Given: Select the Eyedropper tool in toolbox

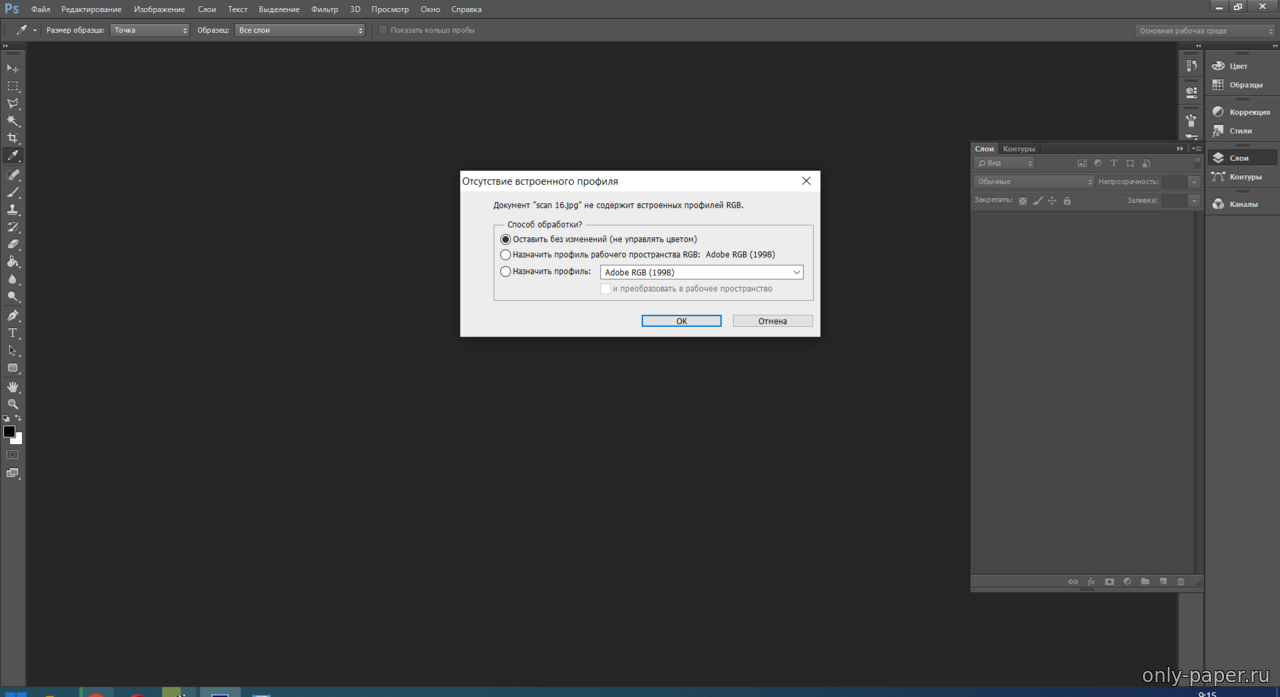Looking at the screenshot, I should [x=13, y=156].
